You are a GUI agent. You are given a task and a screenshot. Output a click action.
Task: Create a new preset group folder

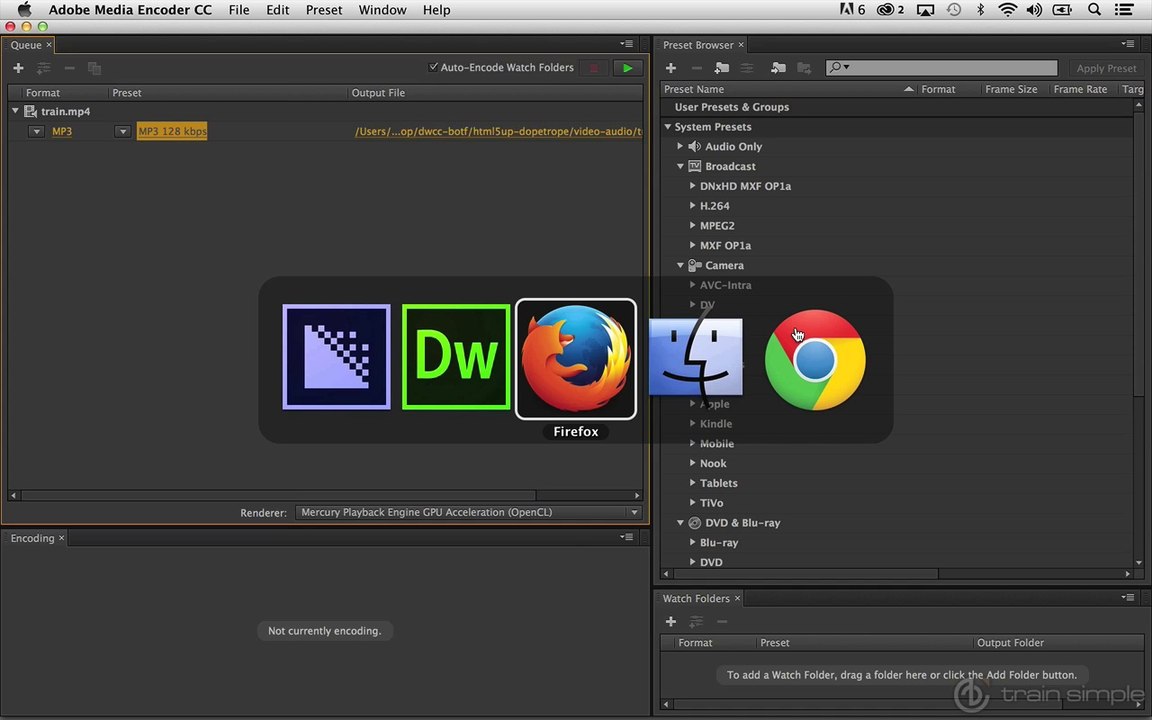point(722,68)
